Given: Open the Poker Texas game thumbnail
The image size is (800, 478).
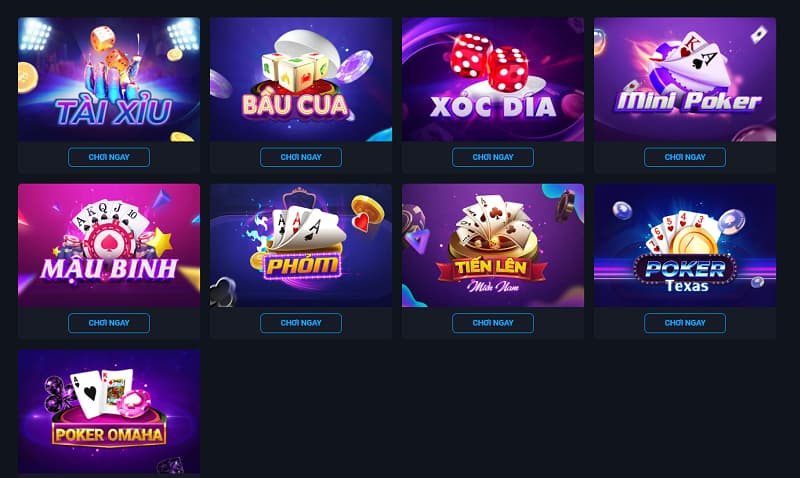Looking at the screenshot, I should [x=685, y=245].
